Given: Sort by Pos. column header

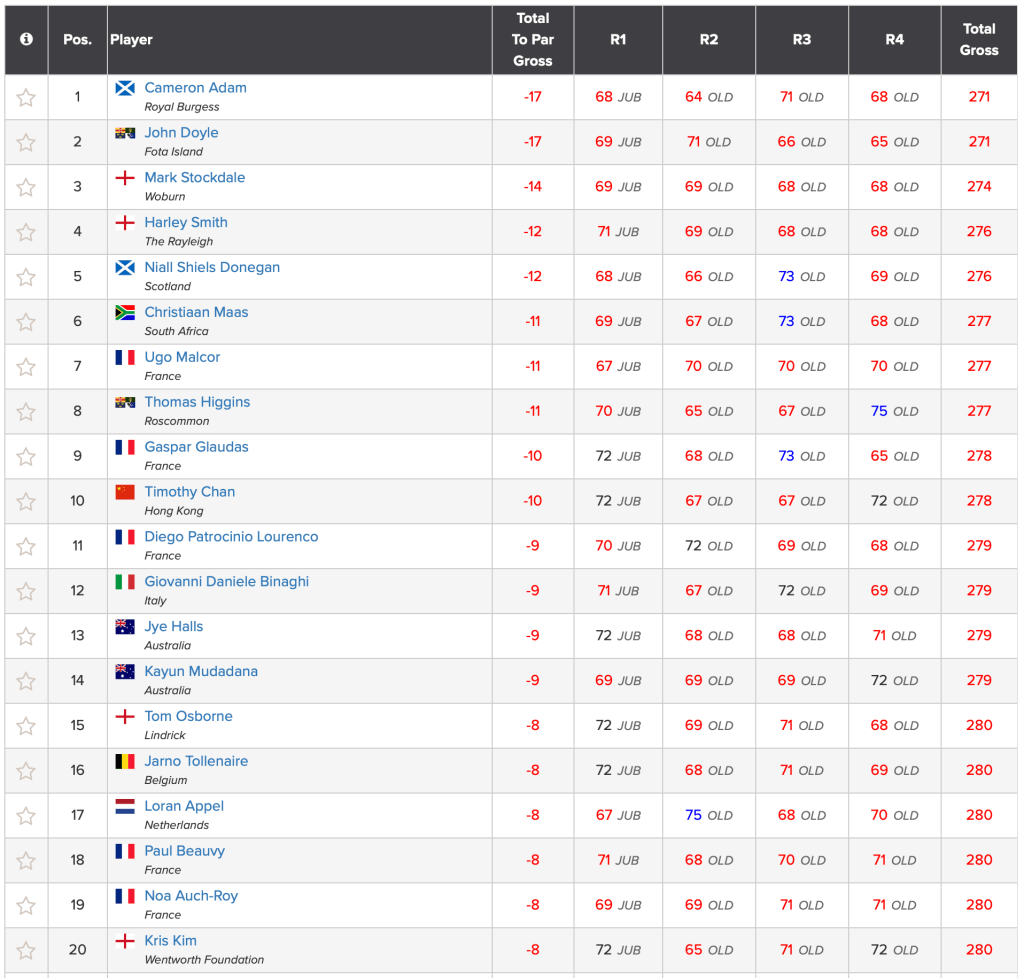Looking at the screenshot, I should [x=77, y=39].
